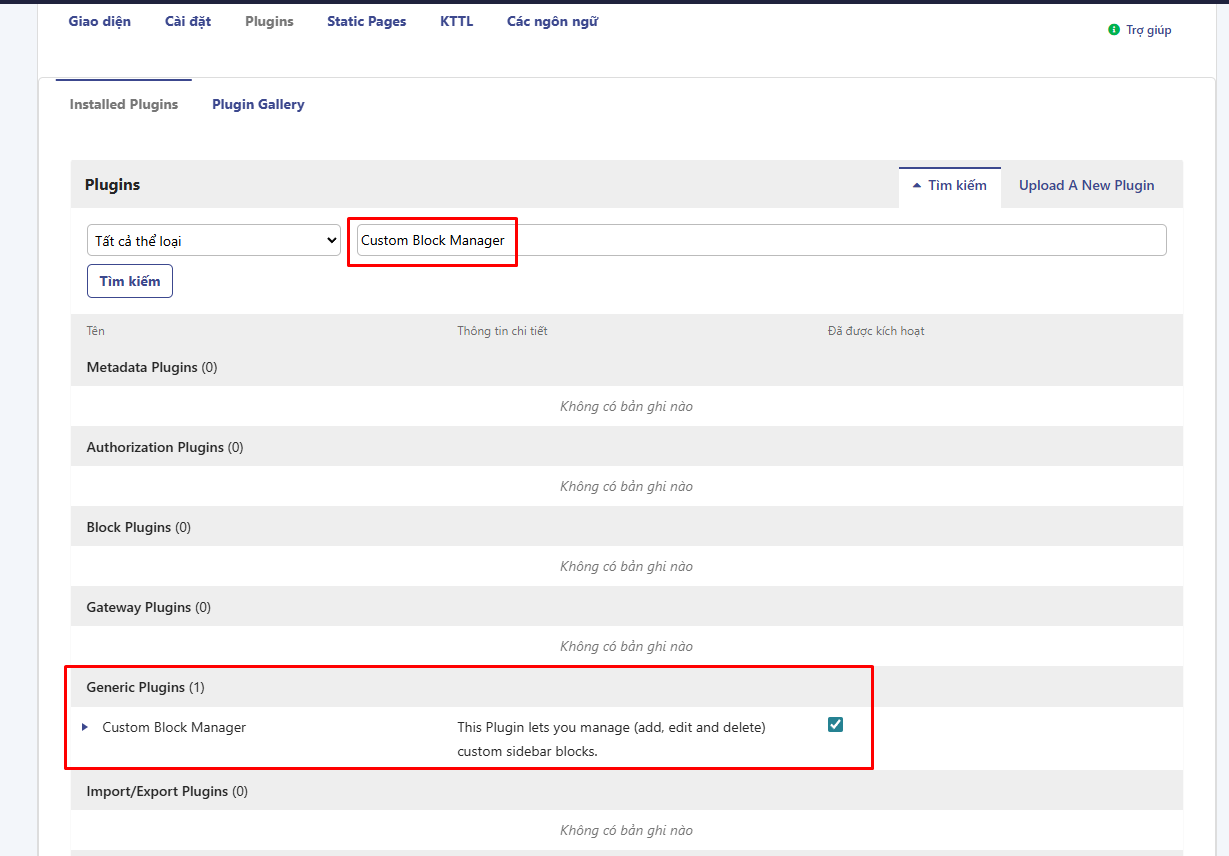Navigate to the Static Pages section
Image resolution: width=1229 pixels, height=856 pixels.
(x=366, y=20)
